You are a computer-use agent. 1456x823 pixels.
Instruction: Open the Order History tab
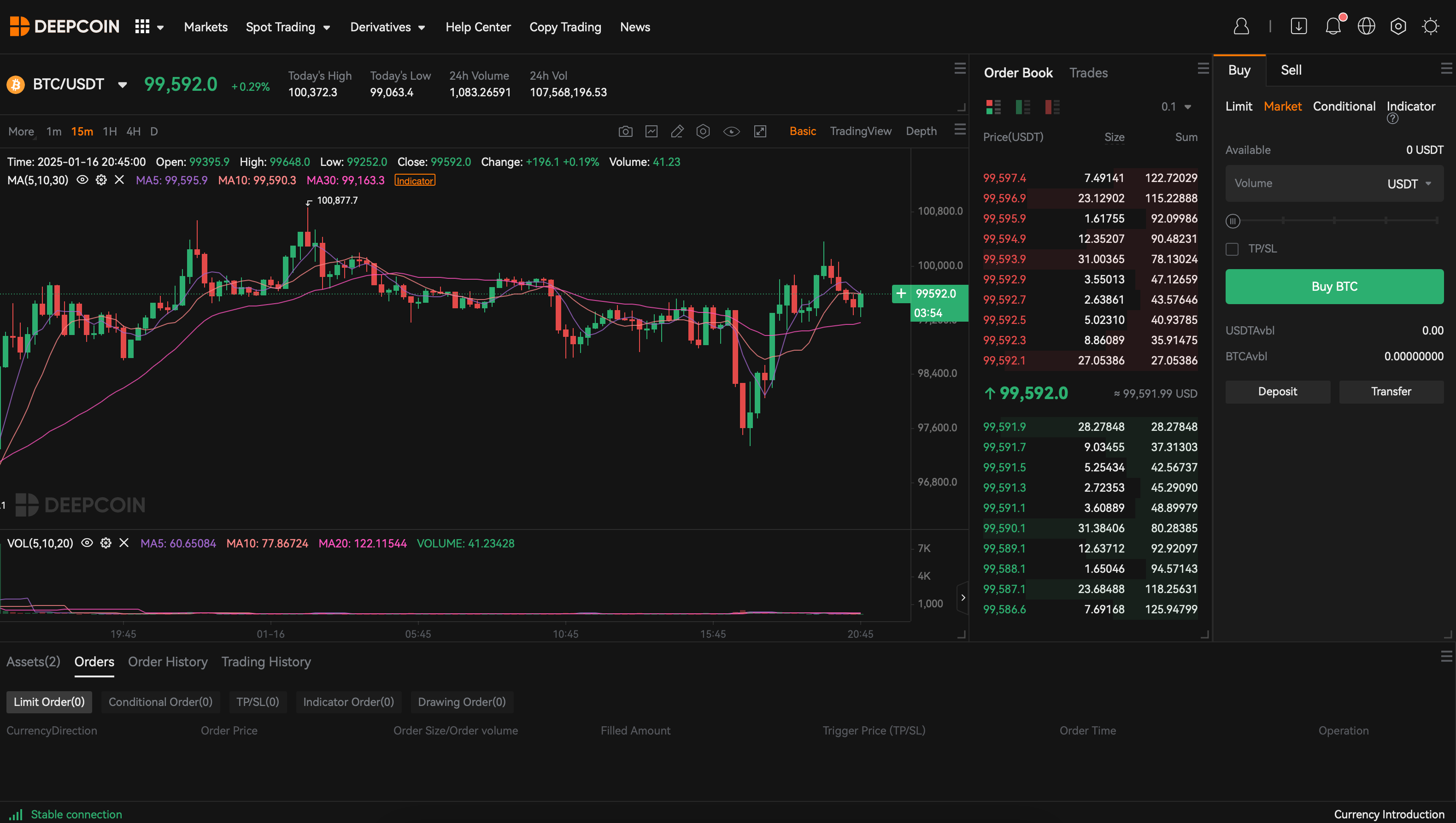coord(168,661)
